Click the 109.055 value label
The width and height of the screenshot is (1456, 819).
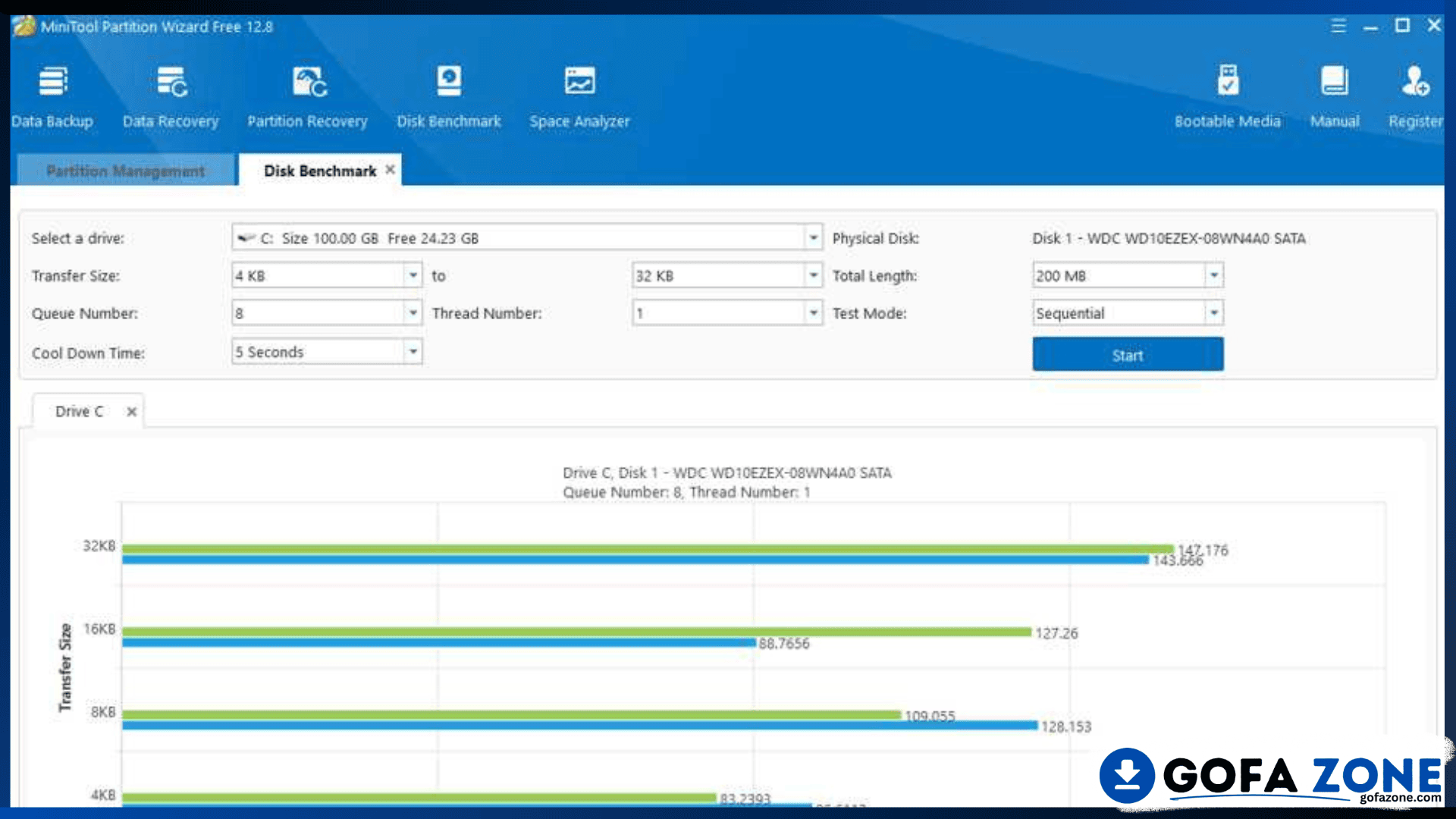tap(930, 715)
